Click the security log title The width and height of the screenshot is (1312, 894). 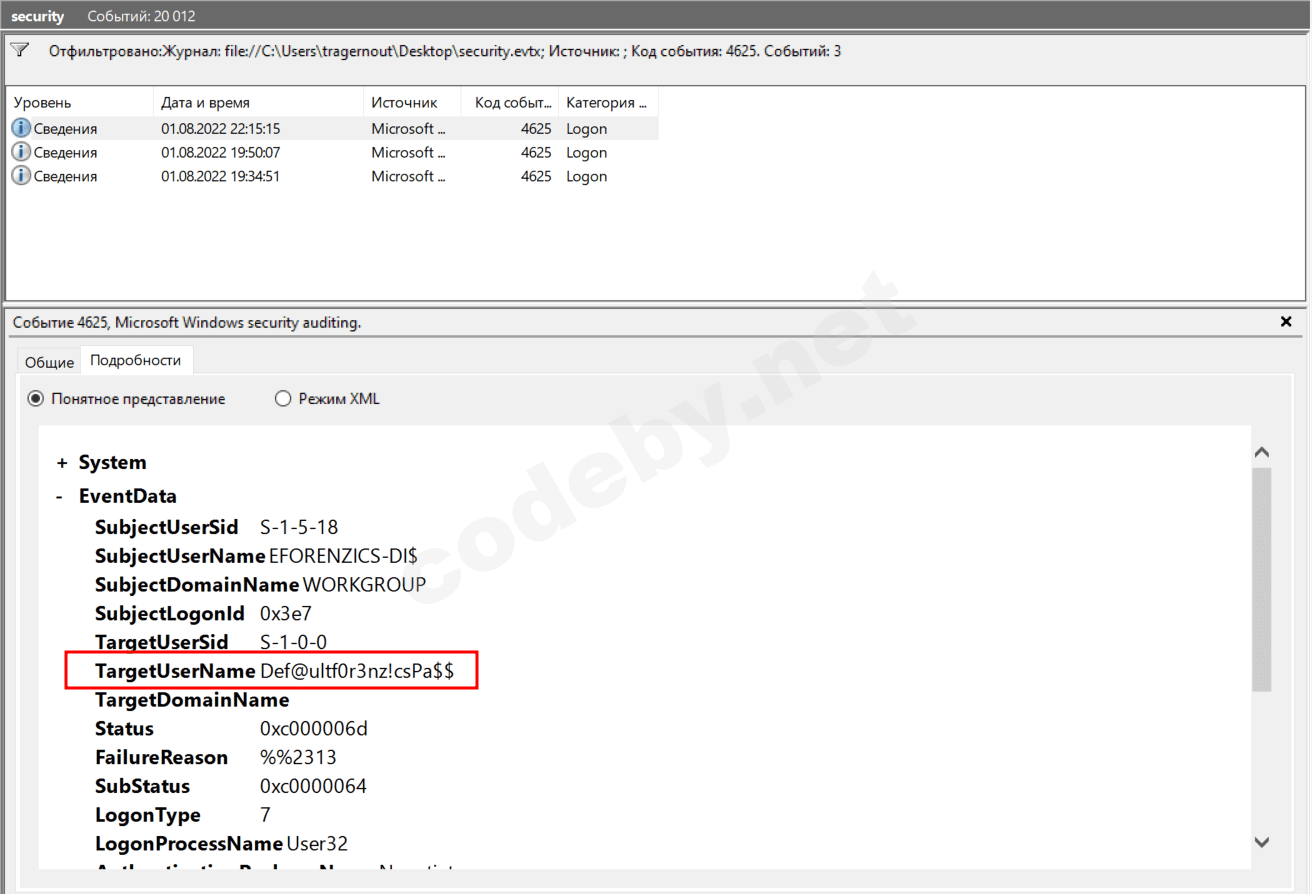[38, 16]
